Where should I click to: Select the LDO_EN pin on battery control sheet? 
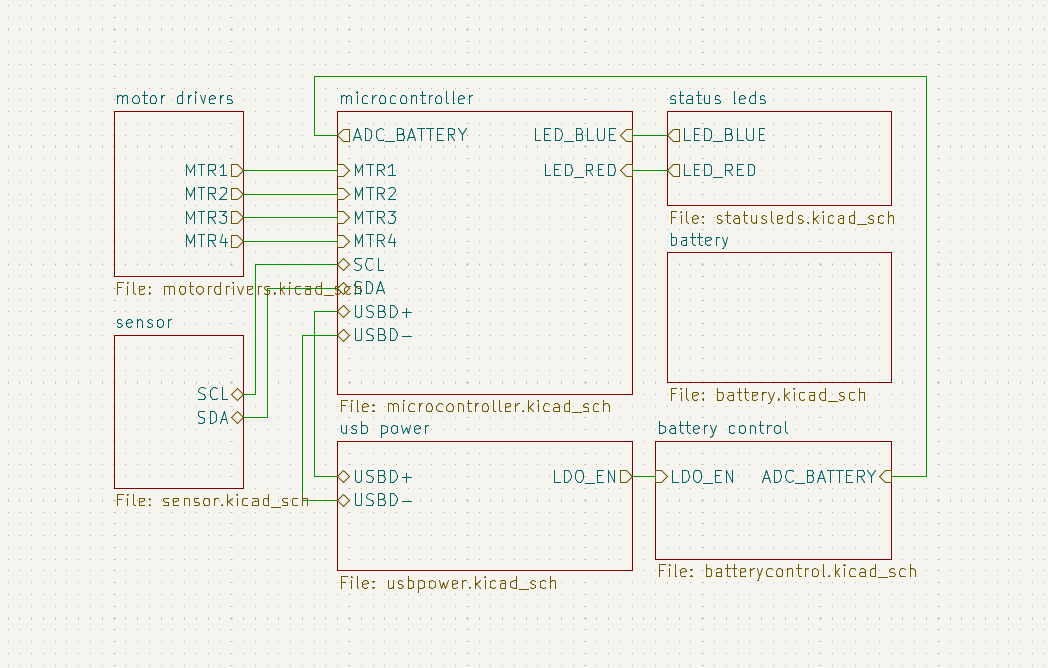(x=695, y=477)
